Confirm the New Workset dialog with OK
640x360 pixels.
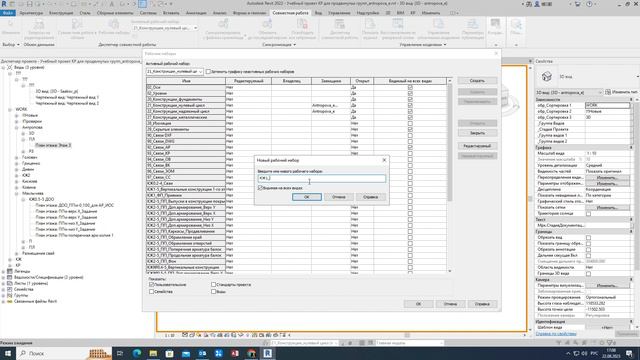[307, 197]
